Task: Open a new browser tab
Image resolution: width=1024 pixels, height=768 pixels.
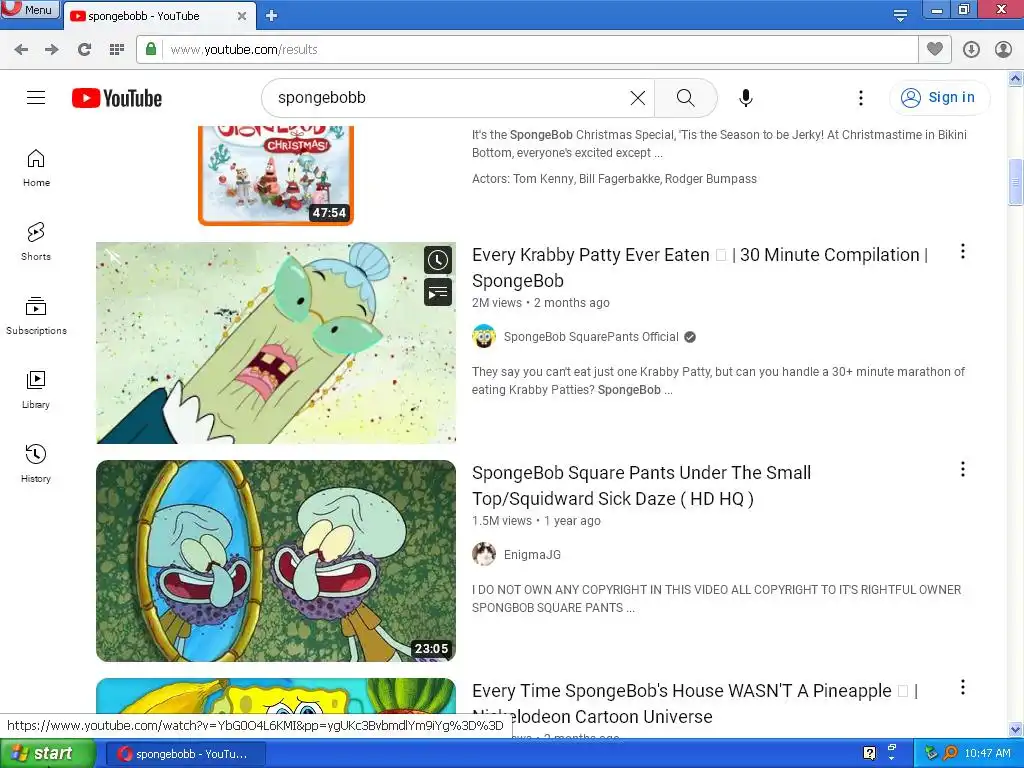Action: [272, 16]
